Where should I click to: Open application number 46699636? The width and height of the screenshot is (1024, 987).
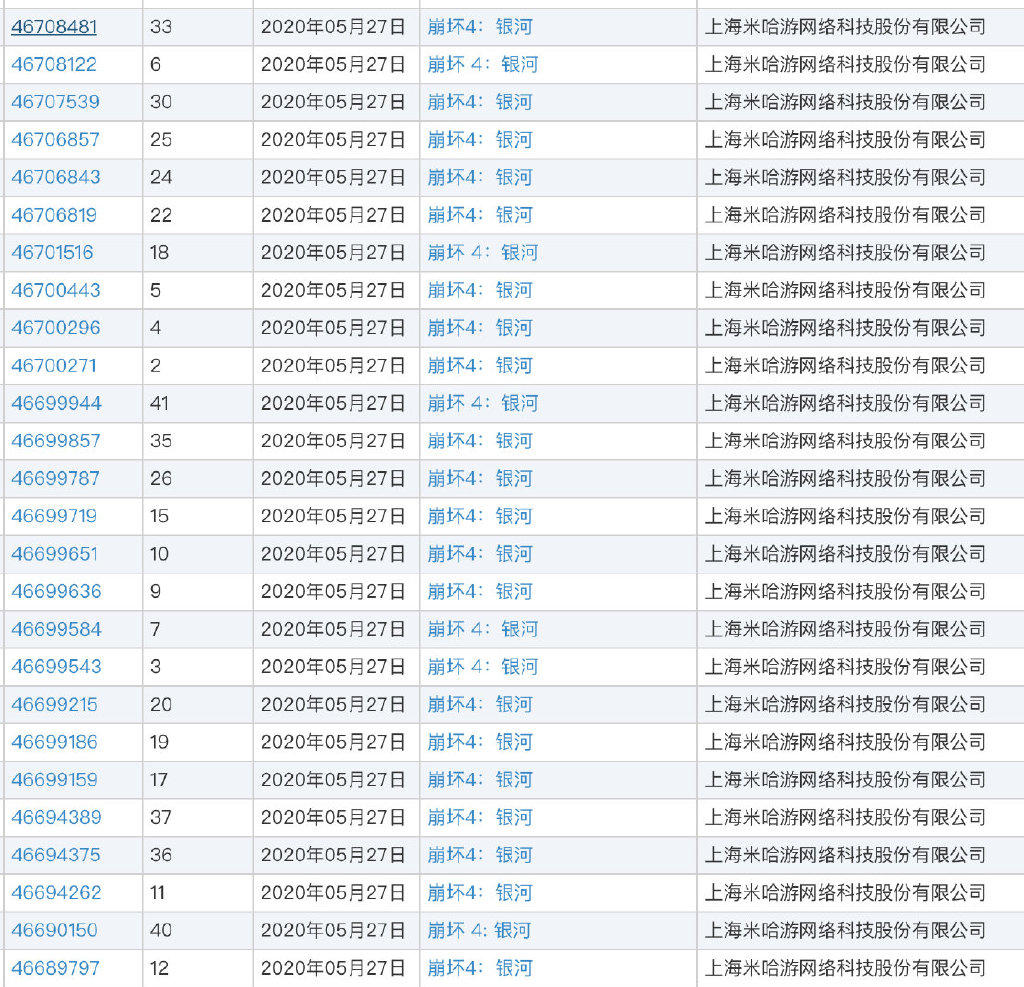click(56, 591)
